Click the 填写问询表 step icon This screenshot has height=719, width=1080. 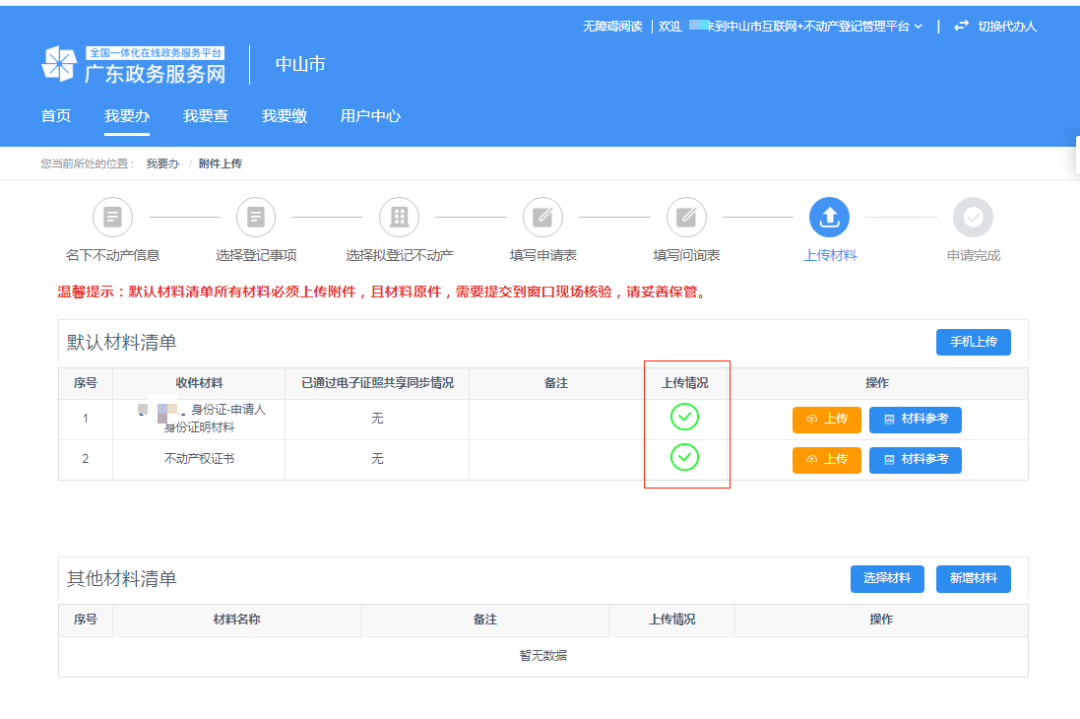coord(686,217)
